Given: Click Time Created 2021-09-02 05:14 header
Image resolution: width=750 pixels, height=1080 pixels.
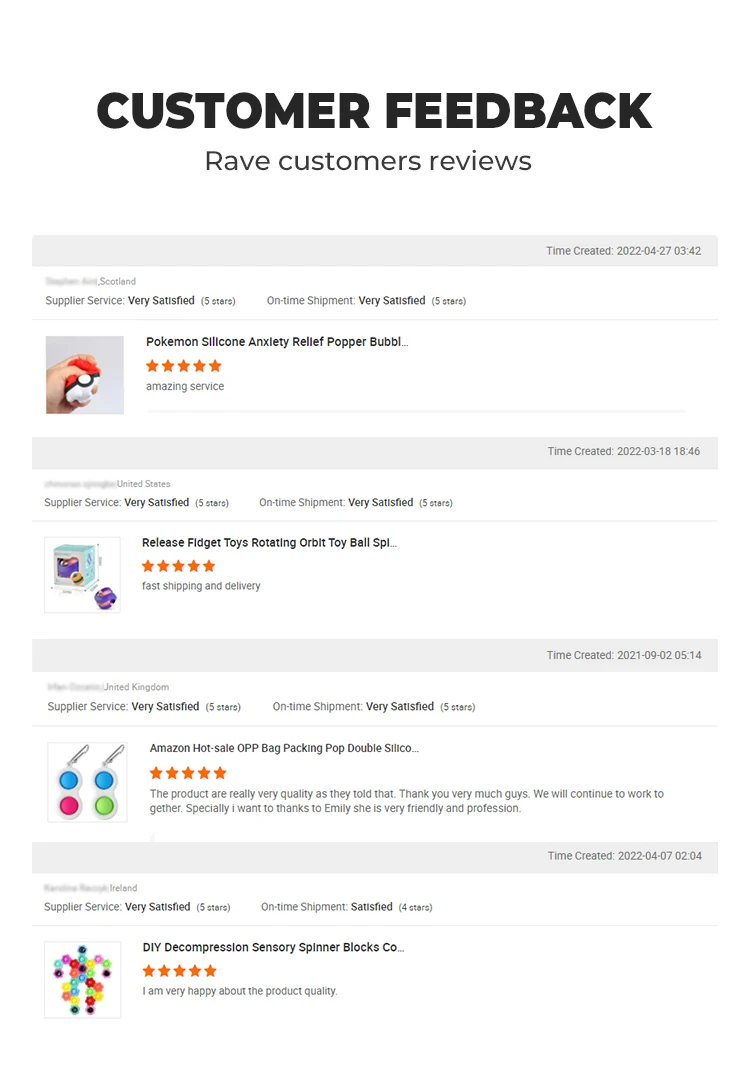Looking at the screenshot, I should (x=624, y=655).
